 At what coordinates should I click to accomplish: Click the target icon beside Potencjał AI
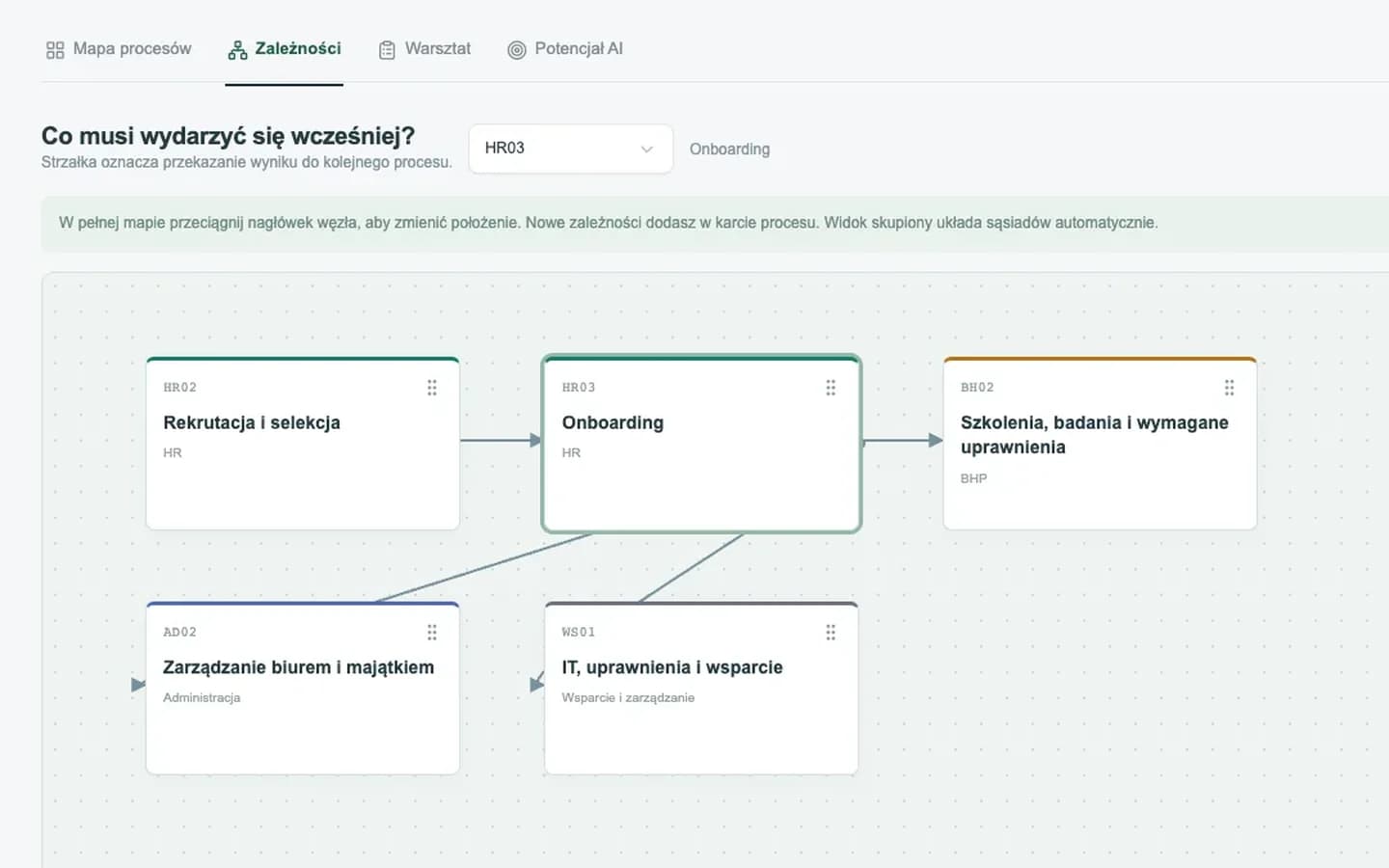pos(517,50)
